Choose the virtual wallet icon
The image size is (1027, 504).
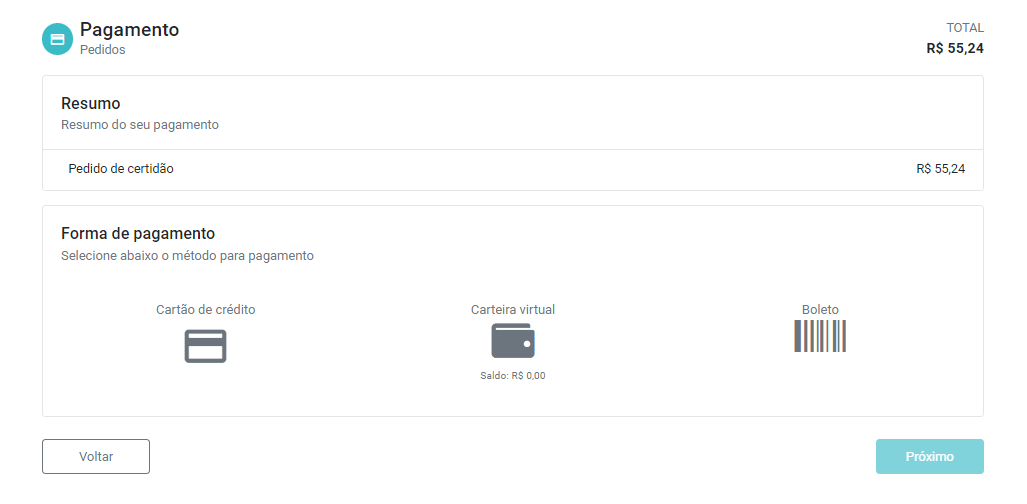[x=513, y=341]
